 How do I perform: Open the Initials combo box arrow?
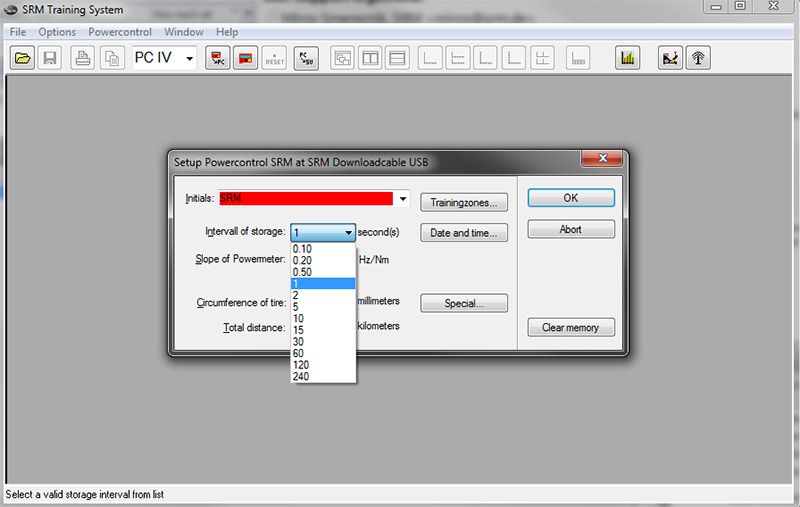click(403, 199)
